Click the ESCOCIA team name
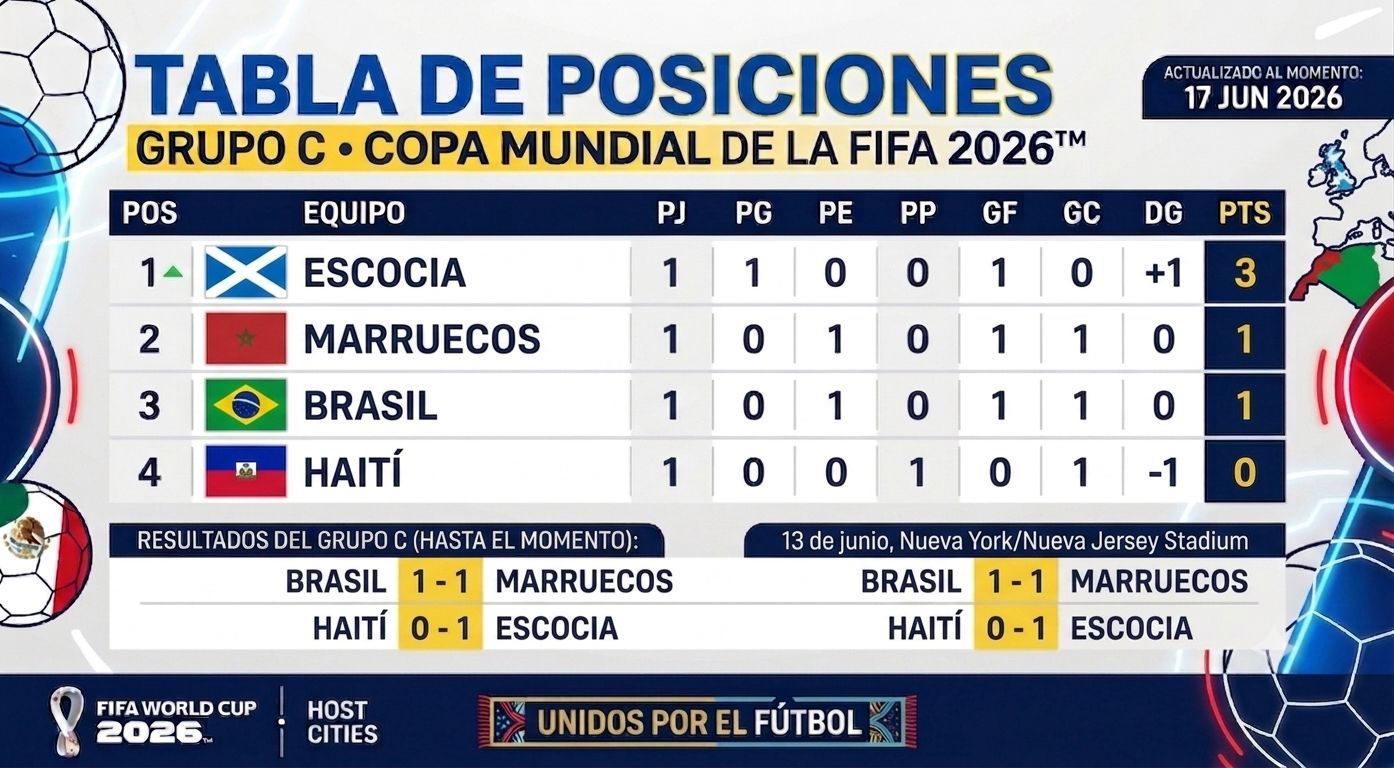1394x768 pixels. point(385,272)
